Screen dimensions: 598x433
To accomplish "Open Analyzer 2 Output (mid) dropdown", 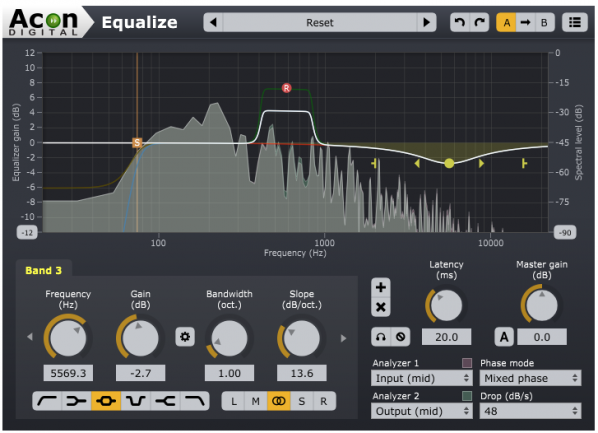I will pos(421,411).
